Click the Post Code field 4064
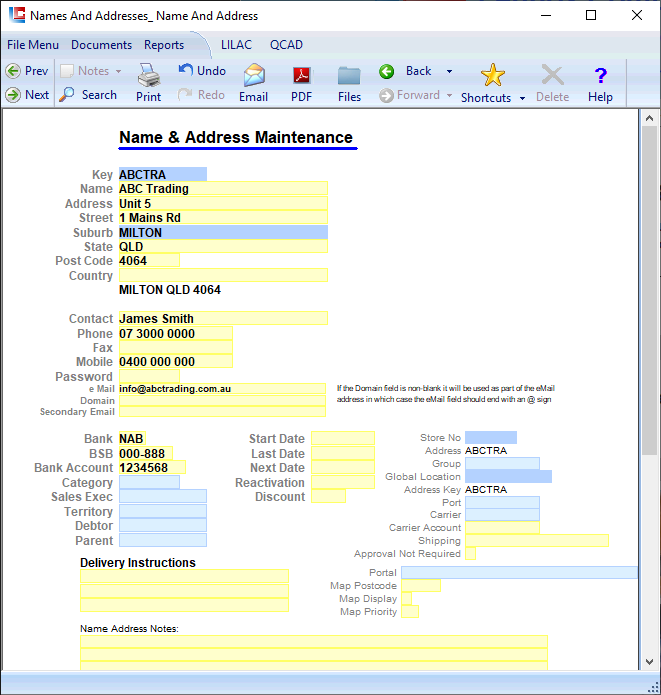The height and width of the screenshot is (695, 661). coord(149,261)
